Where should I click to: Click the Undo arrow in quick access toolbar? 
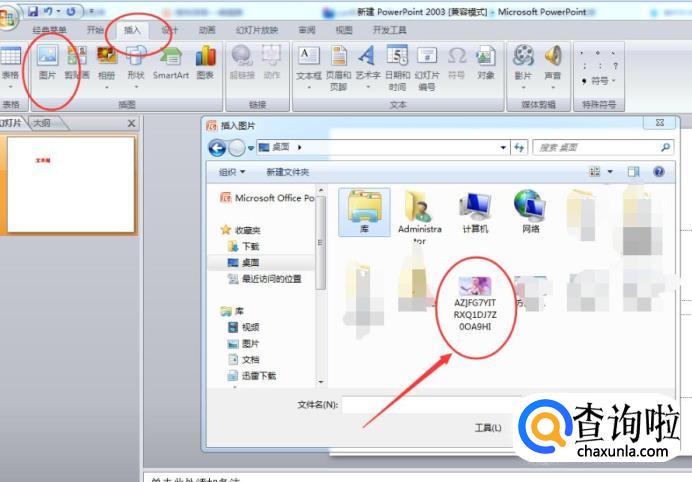[x=48, y=11]
